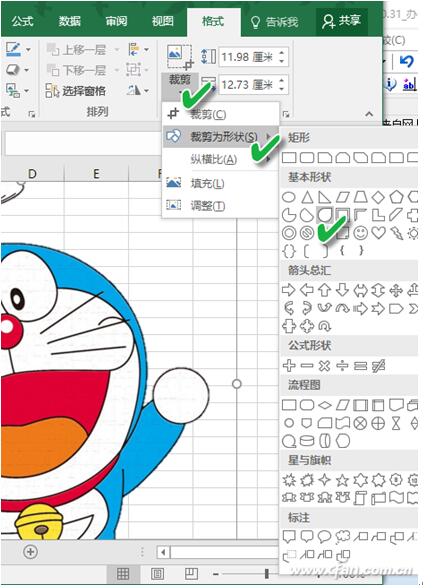Viewport: 434px width, 588px height.
Task: Choose the 4-point star shape
Action: (x=324, y=480)
